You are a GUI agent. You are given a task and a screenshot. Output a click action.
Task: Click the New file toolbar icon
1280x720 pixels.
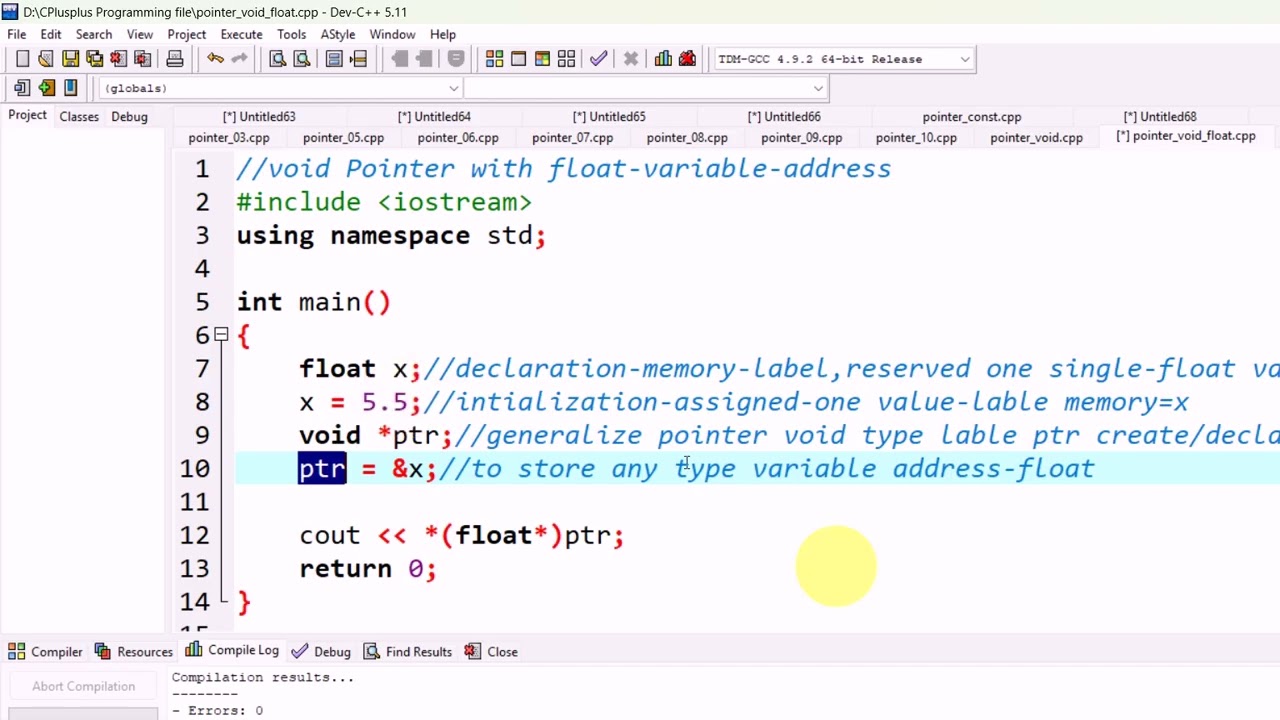tap(22, 59)
